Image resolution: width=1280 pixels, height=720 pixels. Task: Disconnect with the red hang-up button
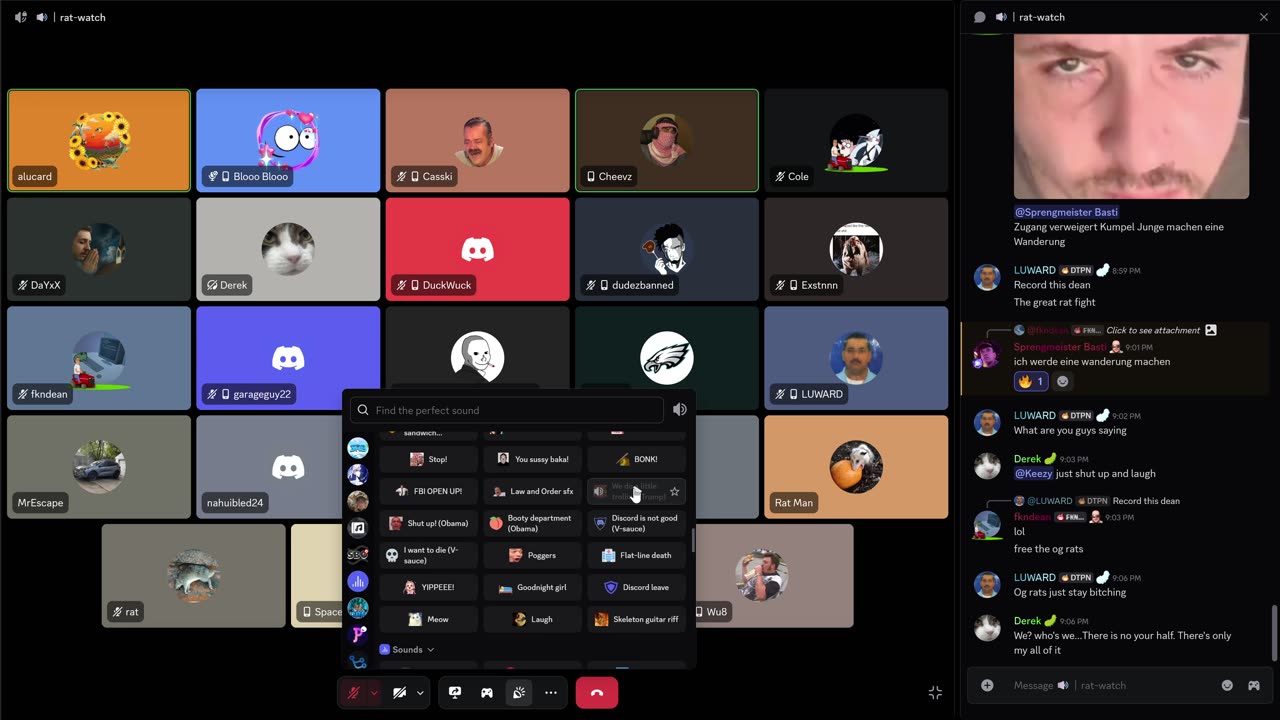597,692
